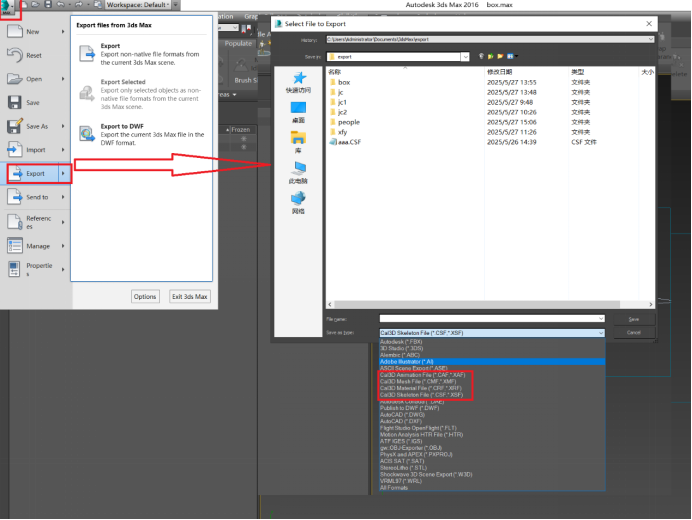Screen dimensions: 692x520
Task: Choose Import in the application menu
Action: tap(35, 150)
